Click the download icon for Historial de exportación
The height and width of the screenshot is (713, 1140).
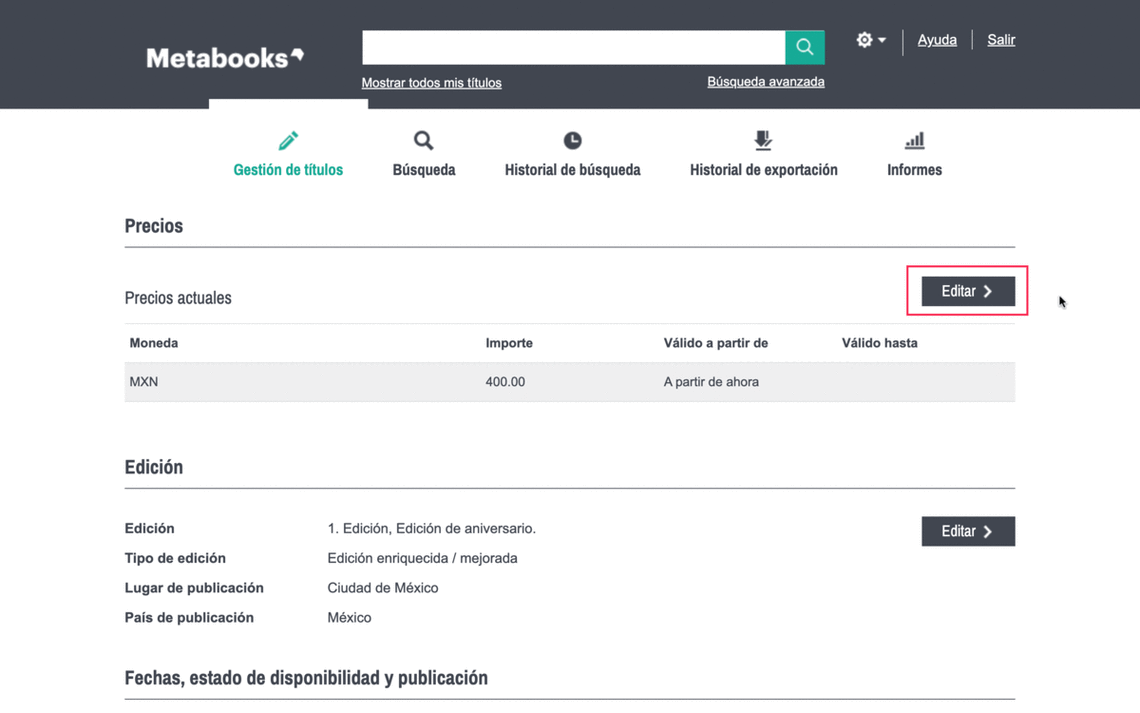point(763,141)
